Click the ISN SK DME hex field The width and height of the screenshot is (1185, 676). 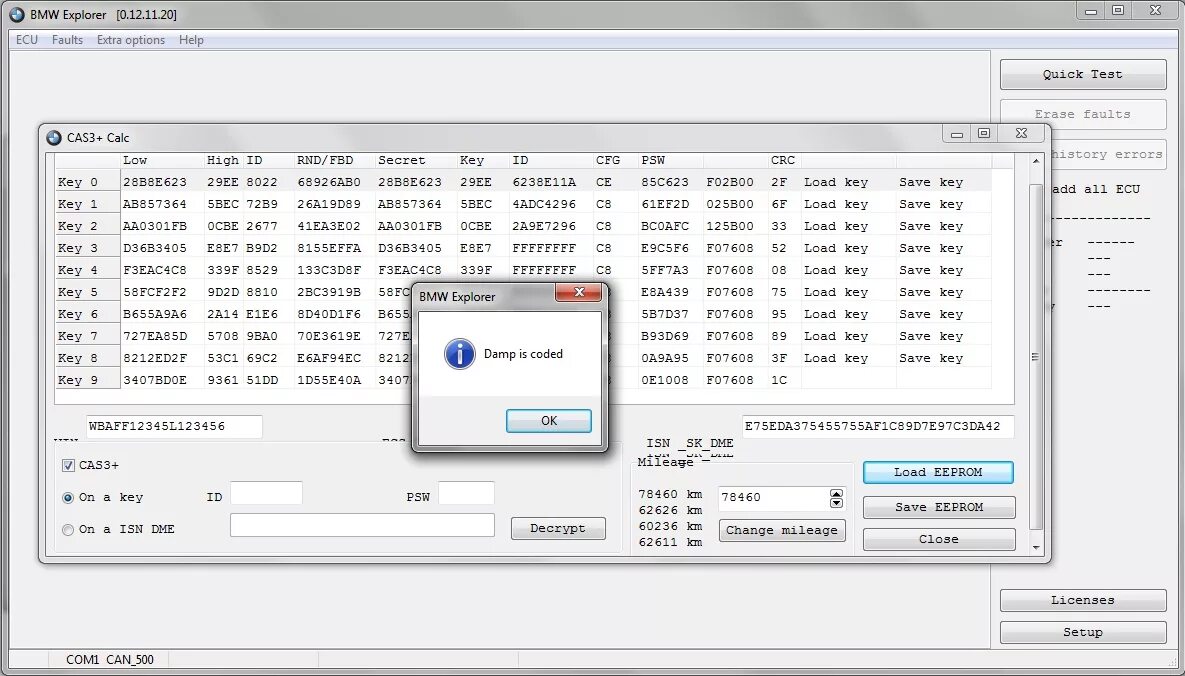click(x=877, y=426)
